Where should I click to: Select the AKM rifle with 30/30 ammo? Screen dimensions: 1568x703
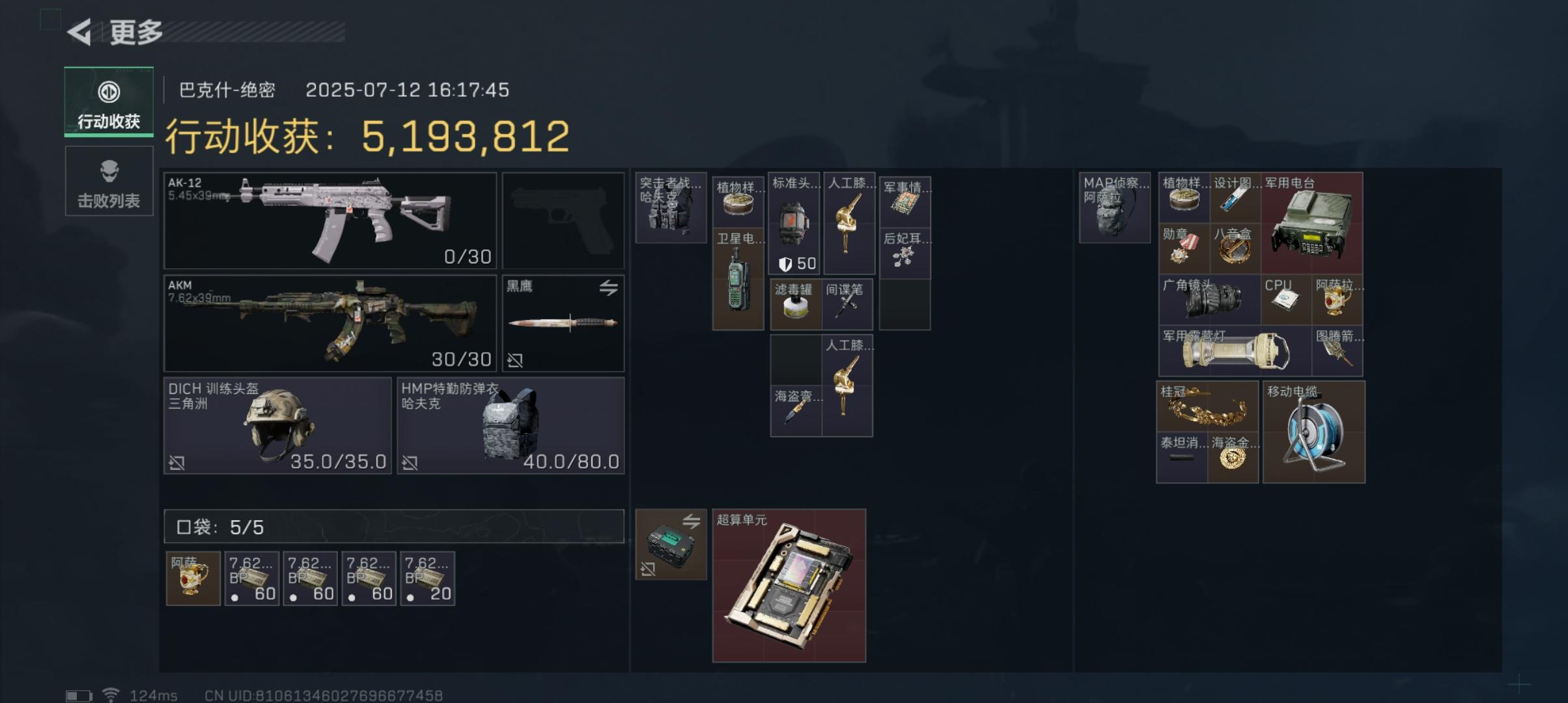(330, 323)
